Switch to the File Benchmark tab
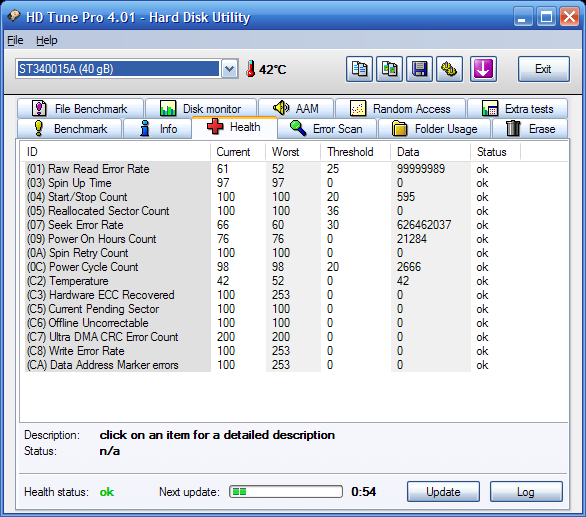The width and height of the screenshot is (586, 517). point(80,109)
